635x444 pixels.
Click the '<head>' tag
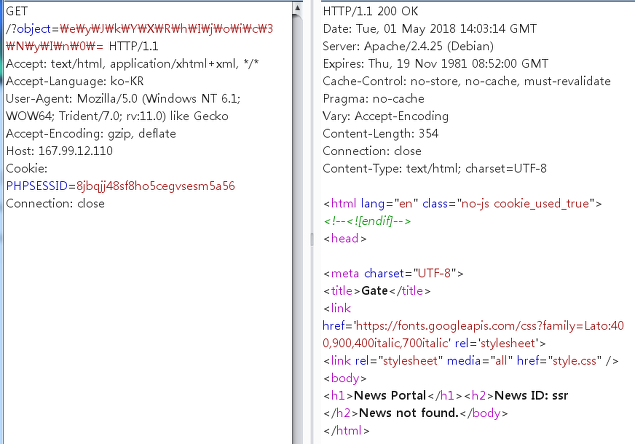(x=345, y=238)
